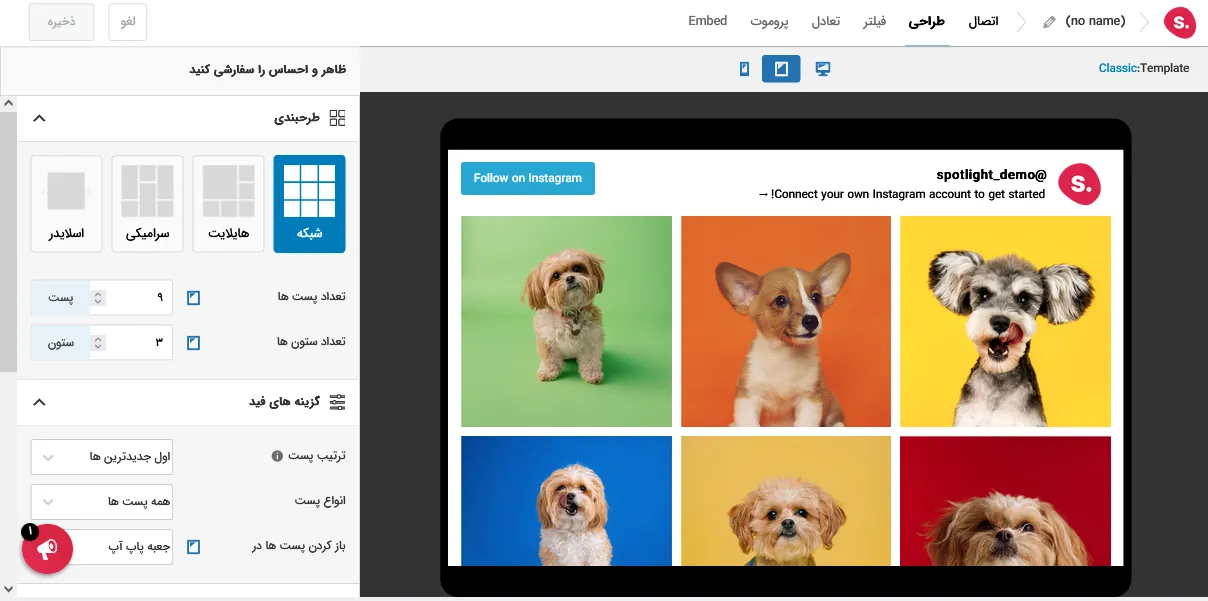
Task: Click the Classic template link
Action: coord(1117,68)
